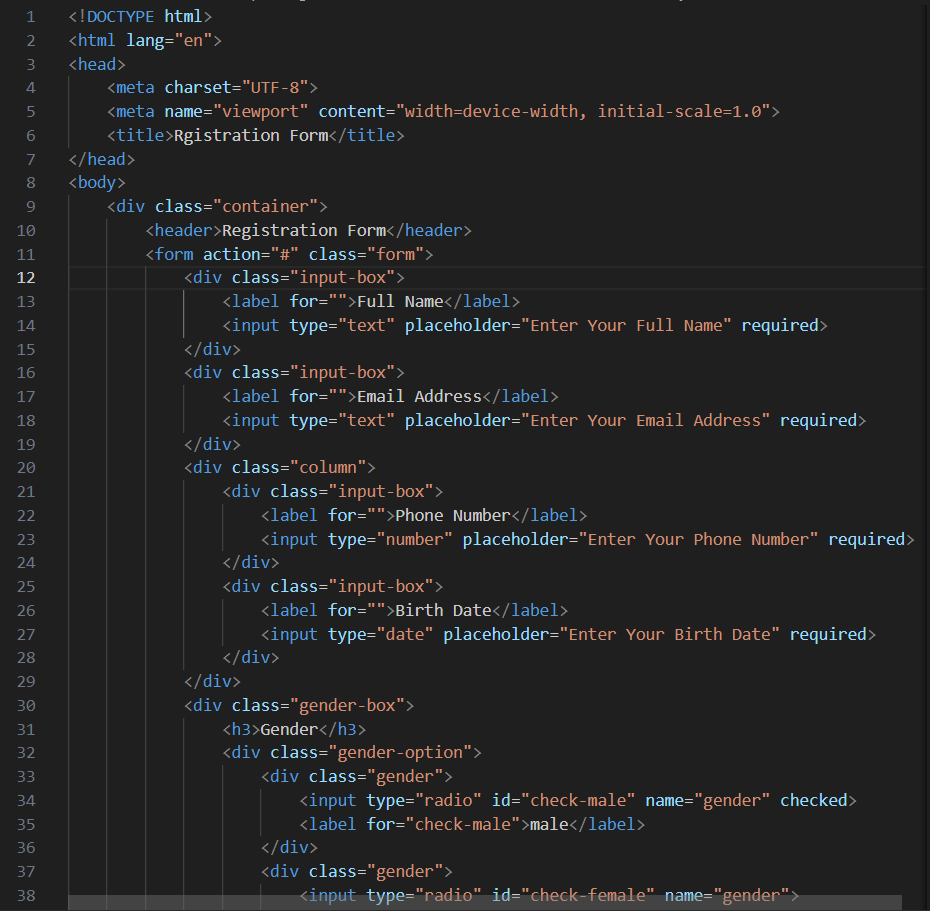
Task: Click the id value "check-male" on line 34
Action: [x=578, y=800]
